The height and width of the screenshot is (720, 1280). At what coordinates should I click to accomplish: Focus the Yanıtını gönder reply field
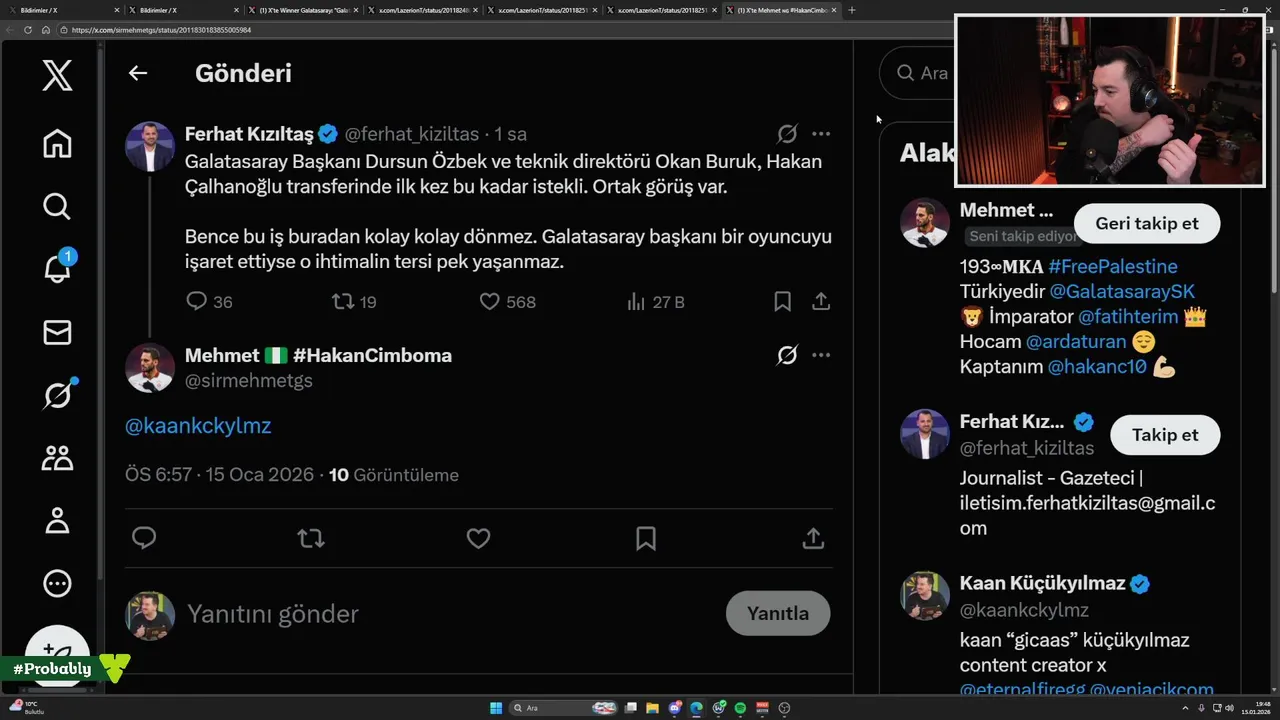tap(450, 613)
